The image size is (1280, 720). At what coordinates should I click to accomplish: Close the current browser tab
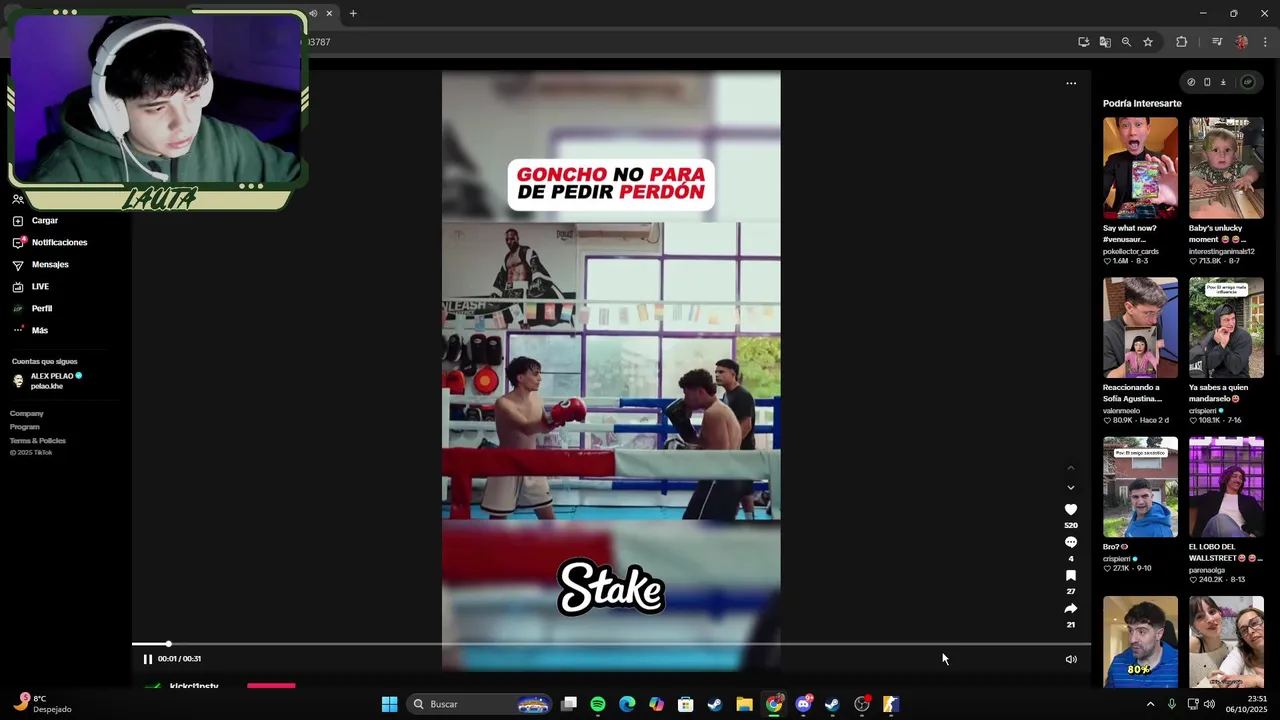coord(329,13)
